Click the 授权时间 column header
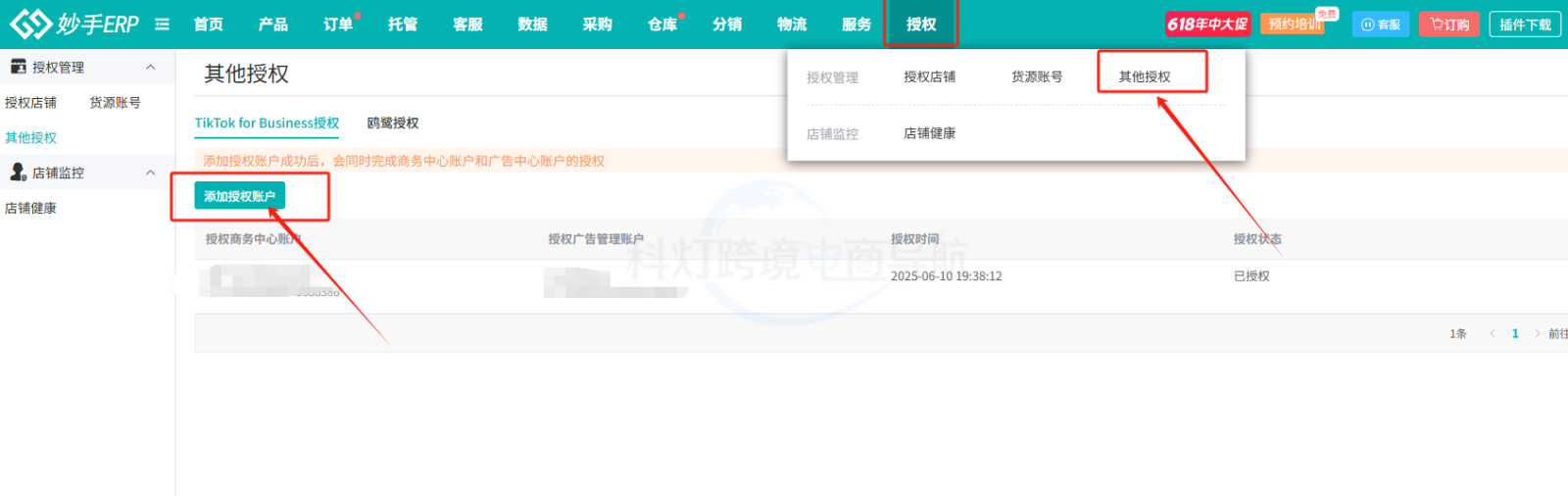 914,239
